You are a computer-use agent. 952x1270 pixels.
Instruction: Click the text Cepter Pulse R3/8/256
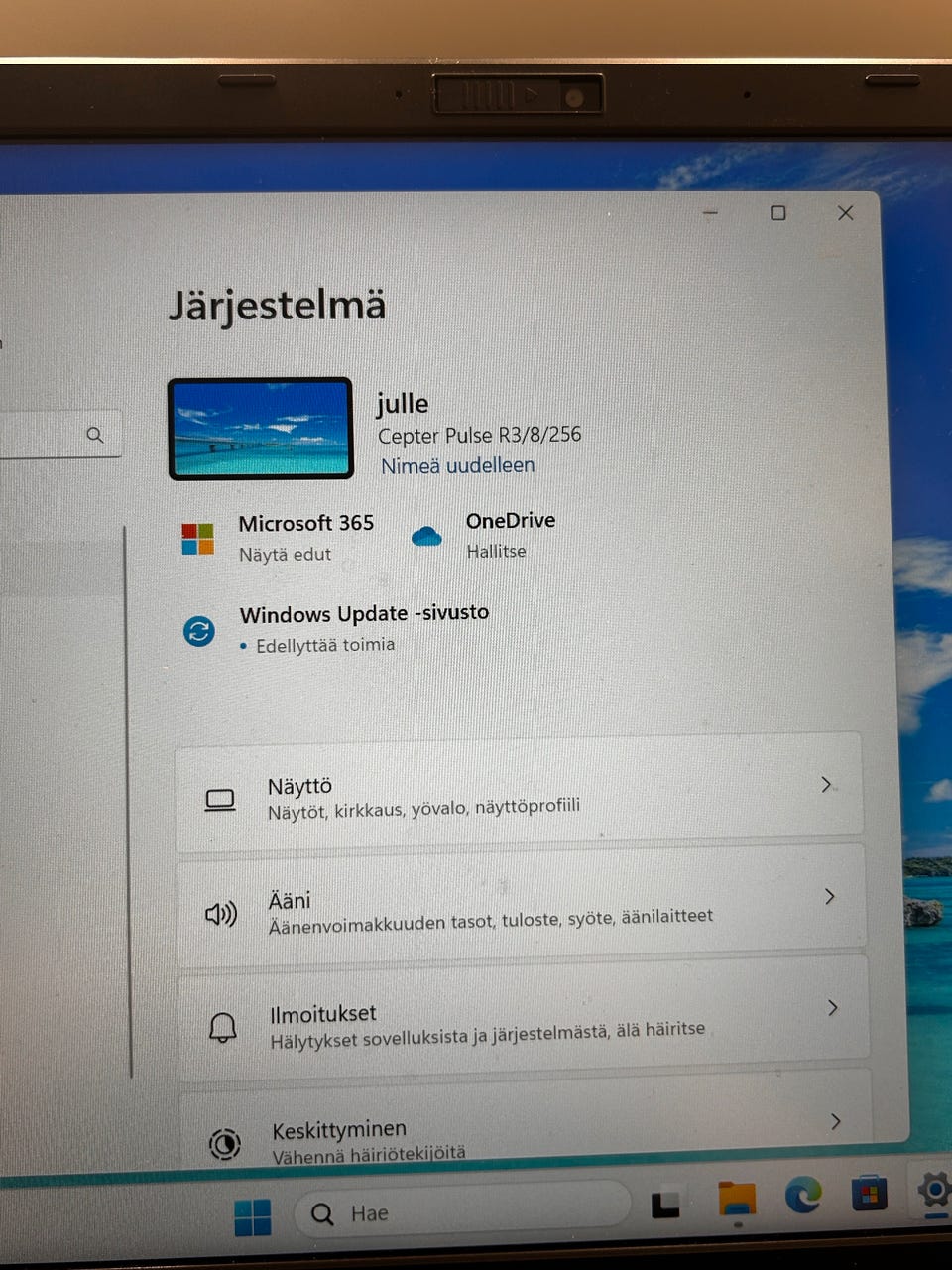pyautogui.click(x=479, y=436)
